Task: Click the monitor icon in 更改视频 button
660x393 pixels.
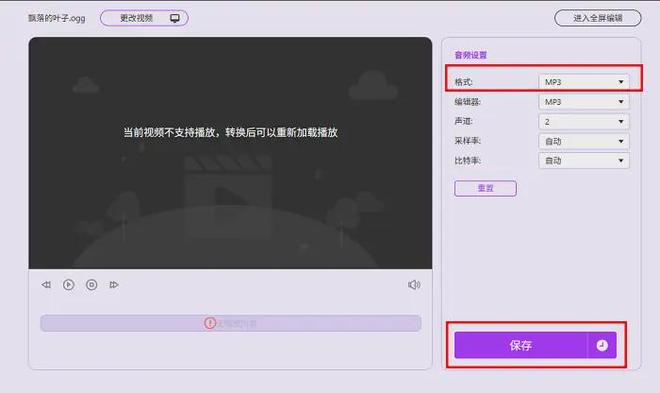Action: pos(175,18)
